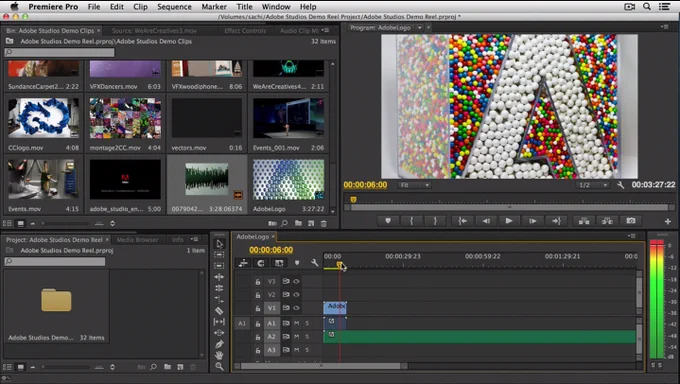Viewport: 680px width, 384px height.
Task: Open playback resolution 1/2 dropdown
Action: (593, 185)
